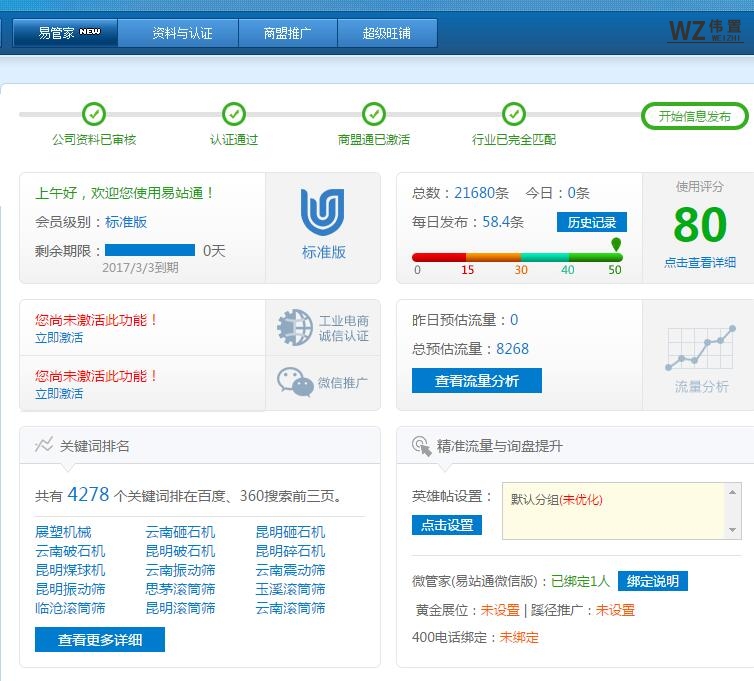Click the list box scroll up arrow
Viewport: 754px width, 681px height.
[x=732, y=492]
